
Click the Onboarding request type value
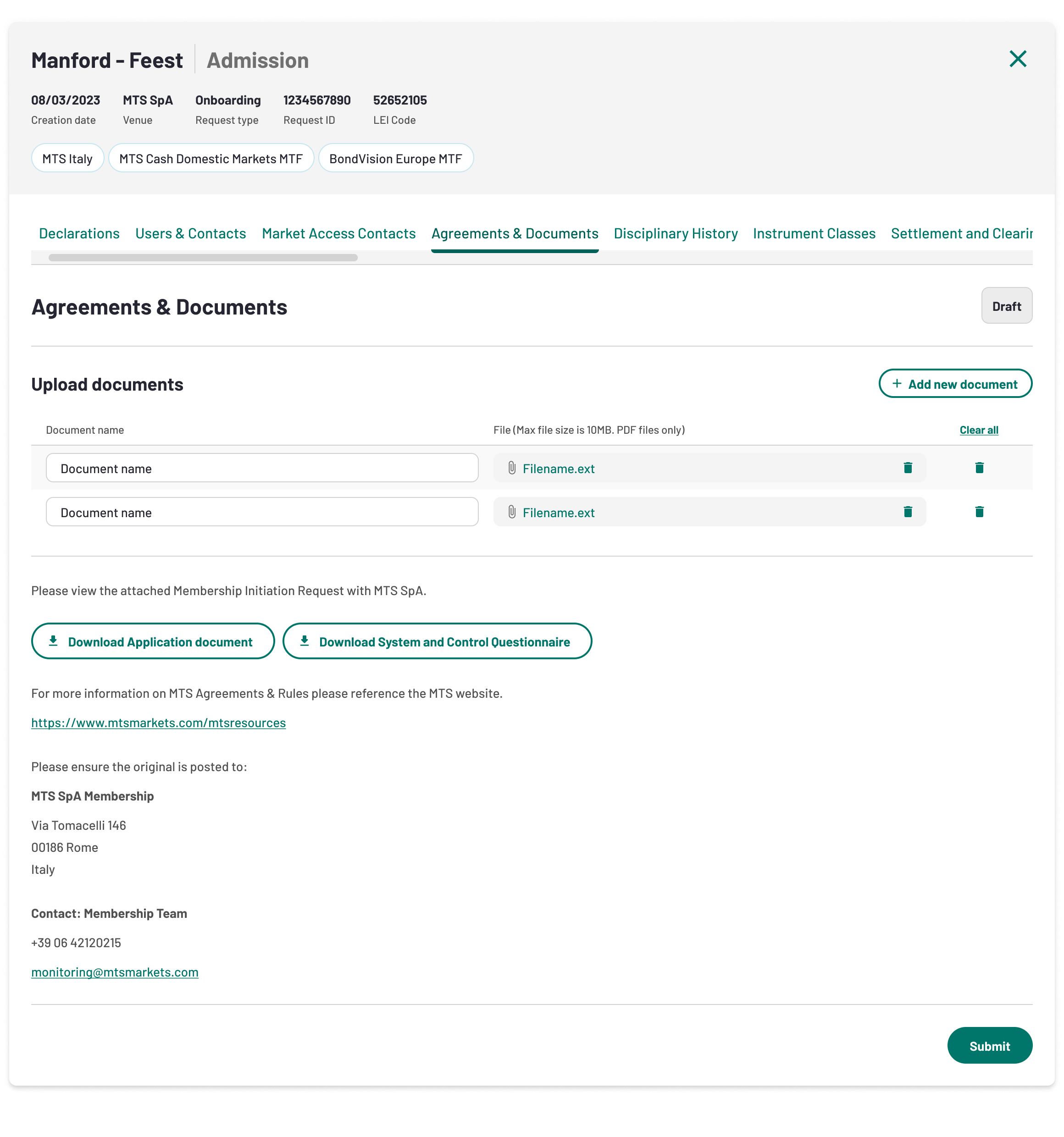227,100
